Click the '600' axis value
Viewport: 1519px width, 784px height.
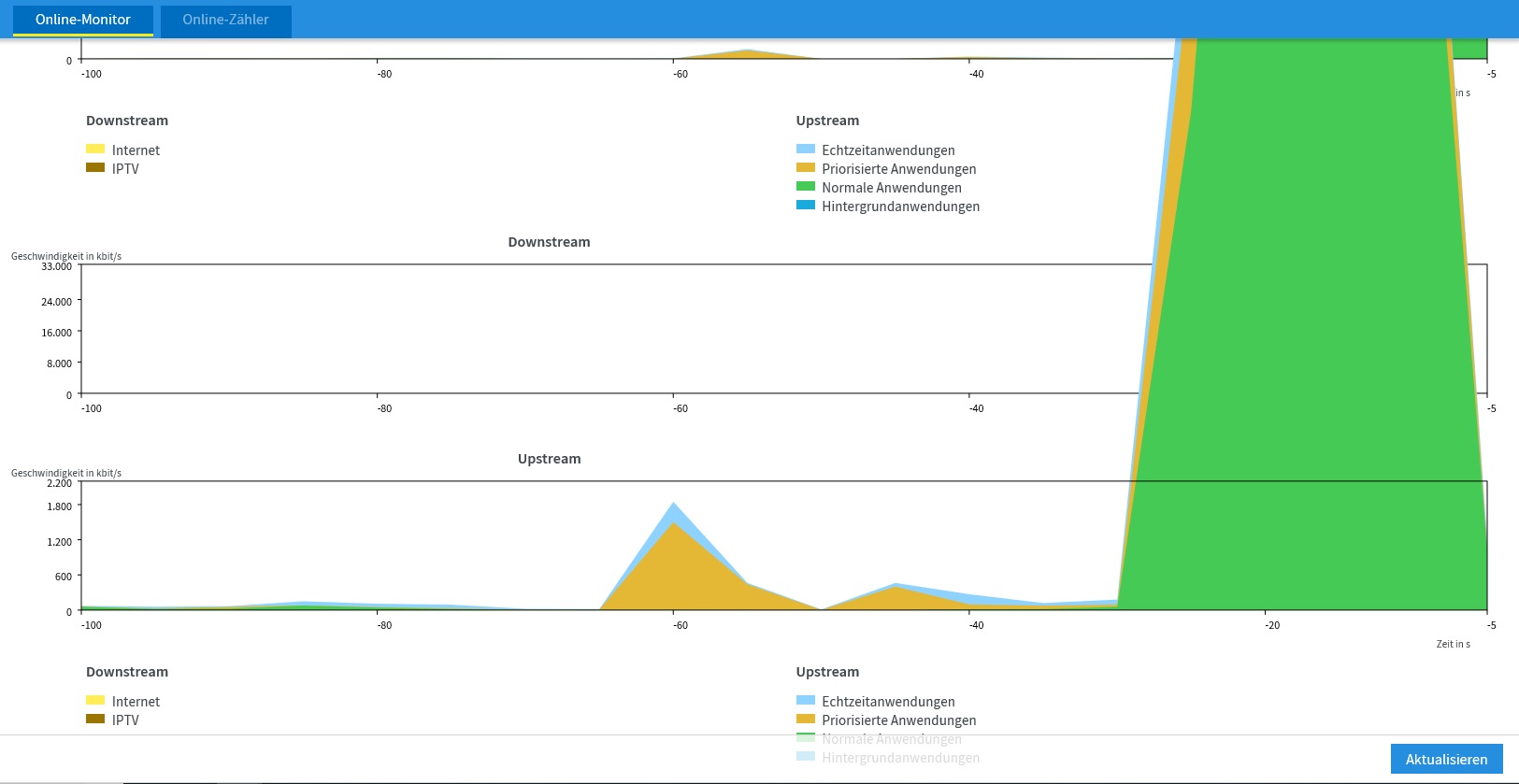pos(63,577)
